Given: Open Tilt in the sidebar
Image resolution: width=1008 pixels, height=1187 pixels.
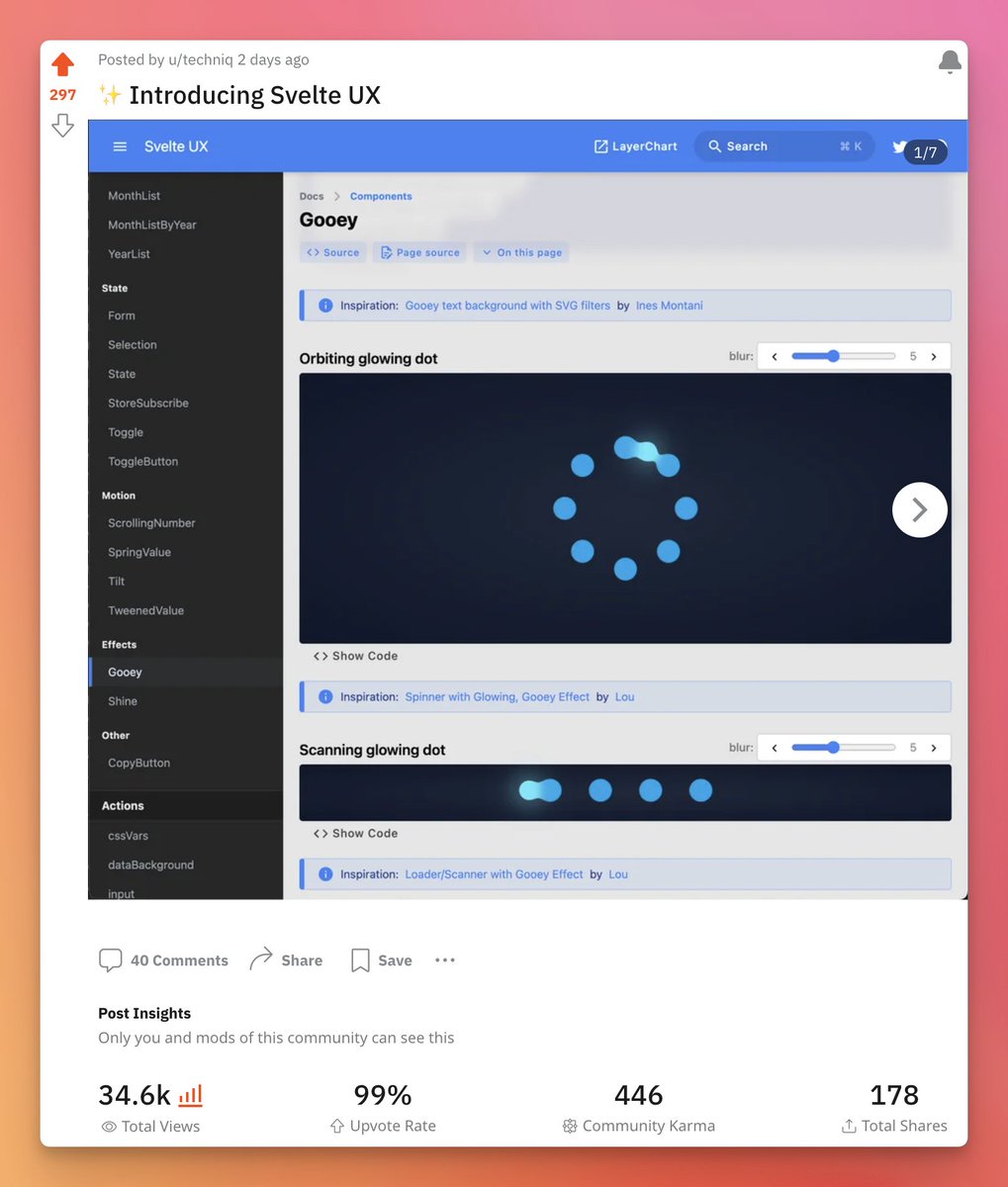Looking at the screenshot, I should coord(117,582).
